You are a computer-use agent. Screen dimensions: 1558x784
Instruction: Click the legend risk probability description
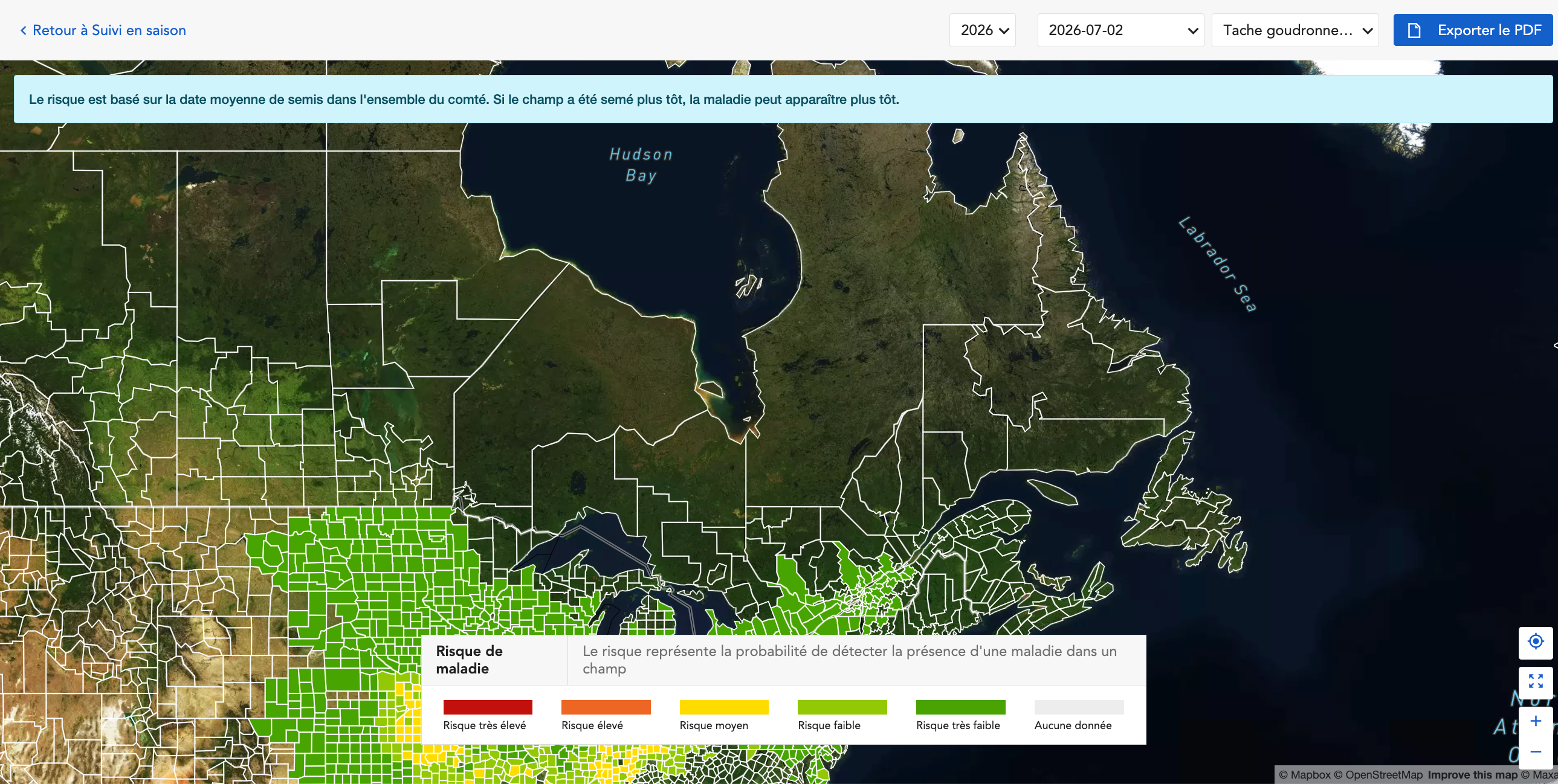point(849,660)
